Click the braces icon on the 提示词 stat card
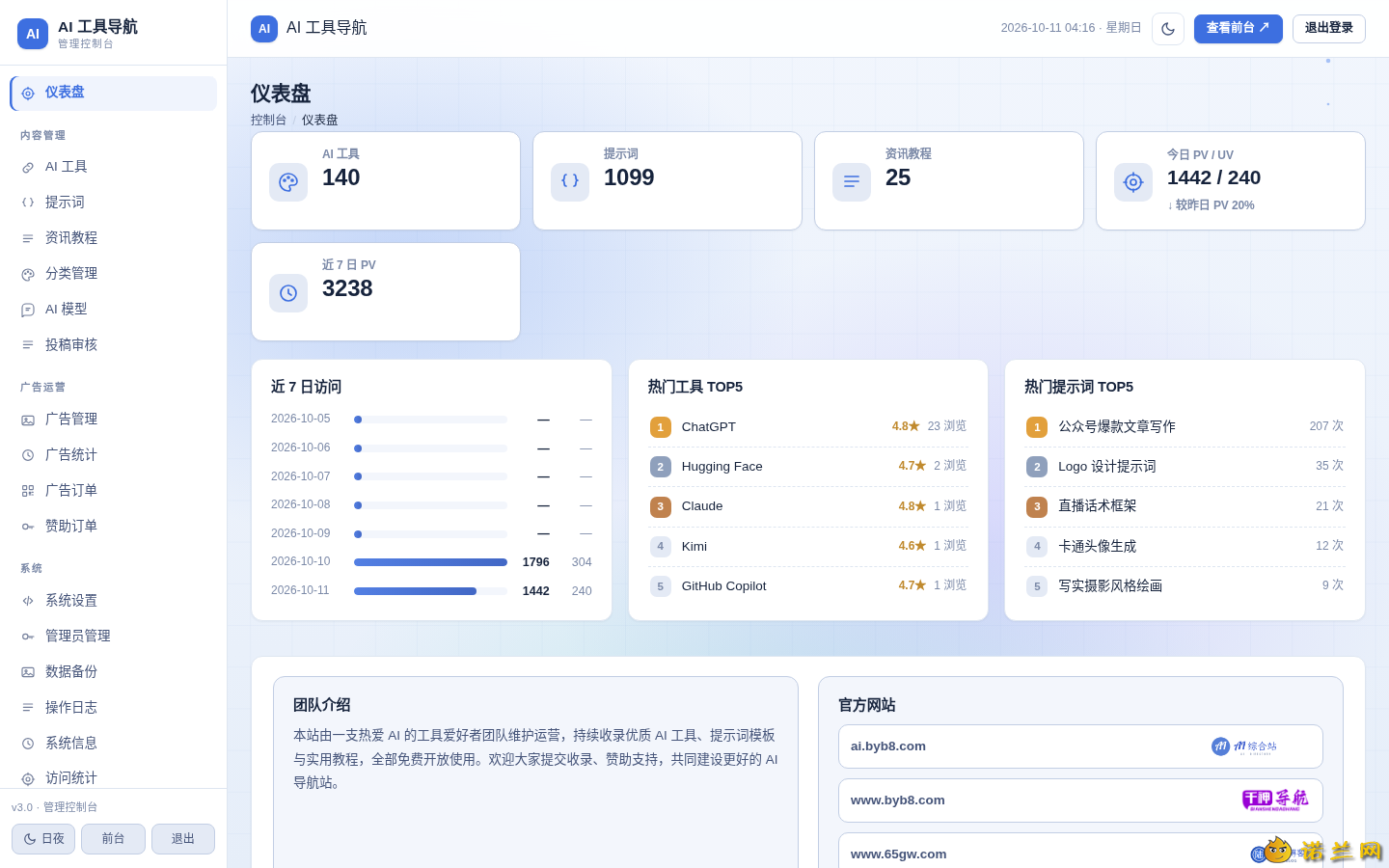This screenshot has width=1389, height=868. click(570, 182)
